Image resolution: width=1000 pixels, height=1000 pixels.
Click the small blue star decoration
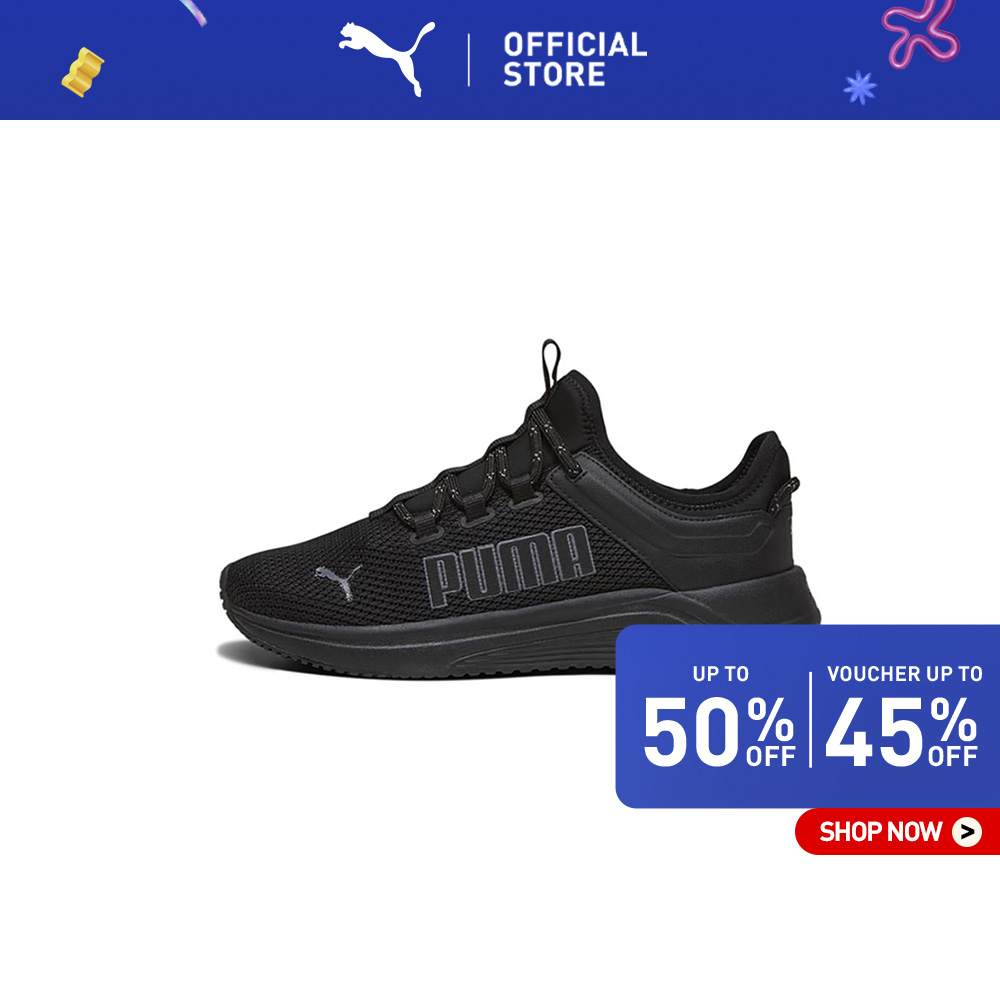(x=860, y=87)
